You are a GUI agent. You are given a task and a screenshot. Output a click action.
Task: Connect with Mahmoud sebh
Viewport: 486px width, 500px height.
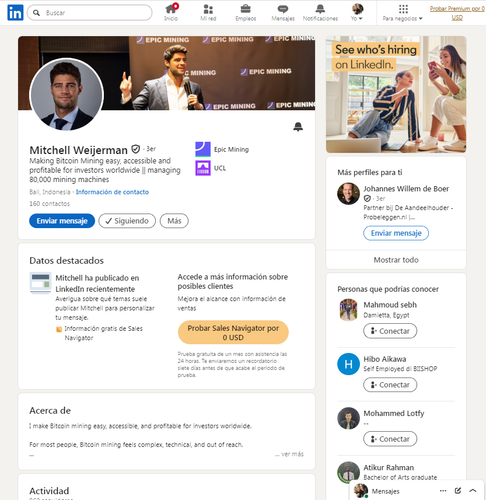pyautogui.click(x=390, y=331)
